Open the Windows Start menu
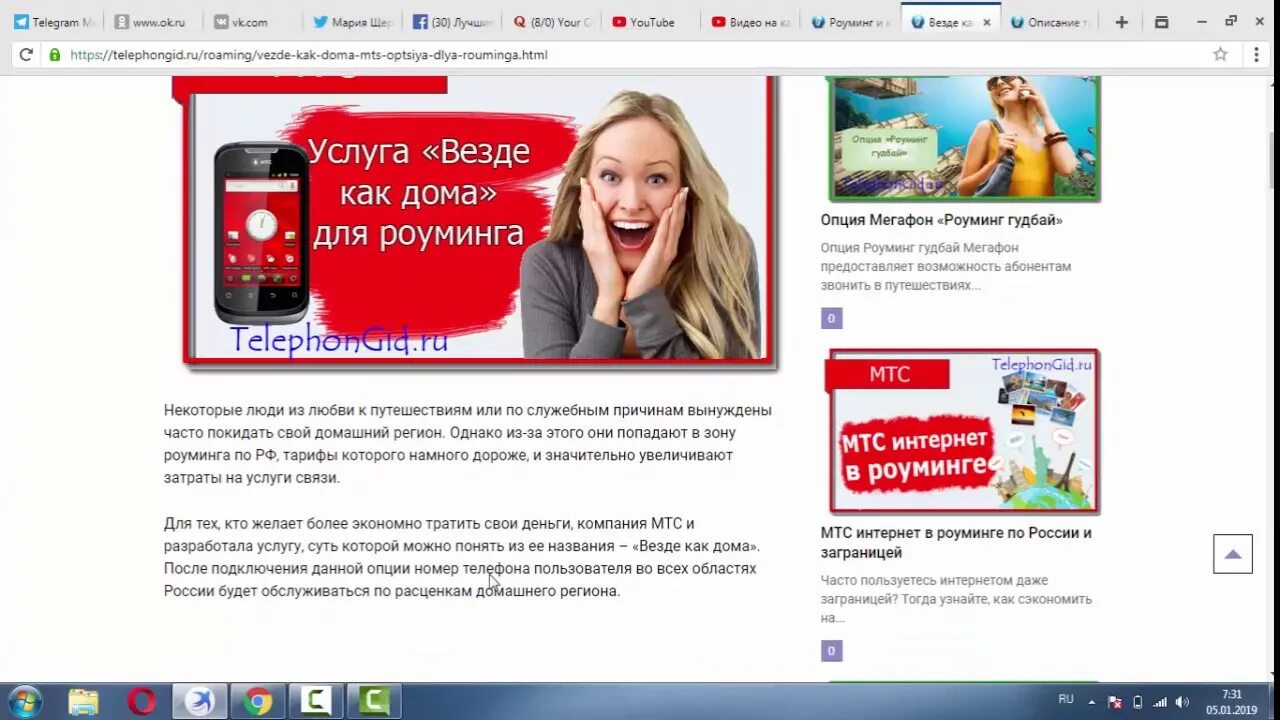The image size is (1280, 720). click(x=25, y=702)
